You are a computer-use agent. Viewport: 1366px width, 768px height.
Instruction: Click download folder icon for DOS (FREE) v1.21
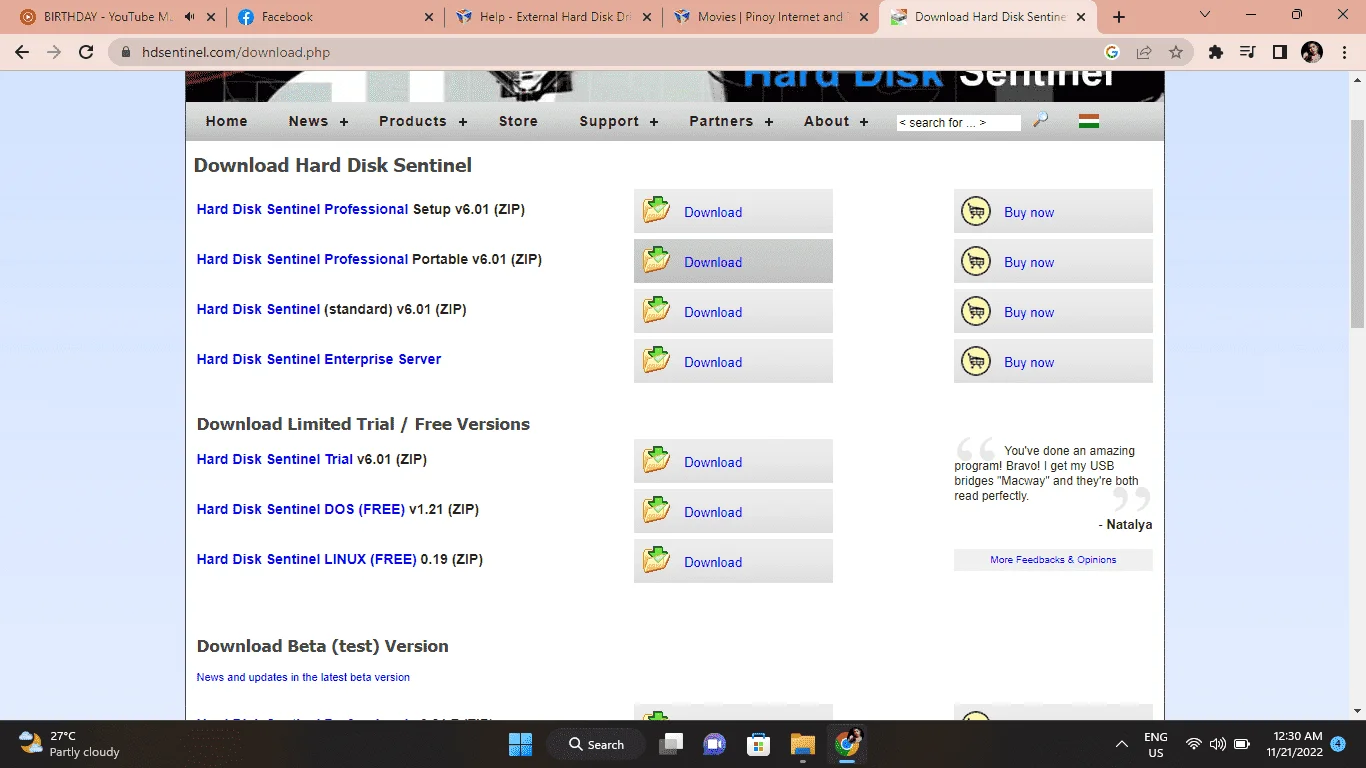click(657, 510)
